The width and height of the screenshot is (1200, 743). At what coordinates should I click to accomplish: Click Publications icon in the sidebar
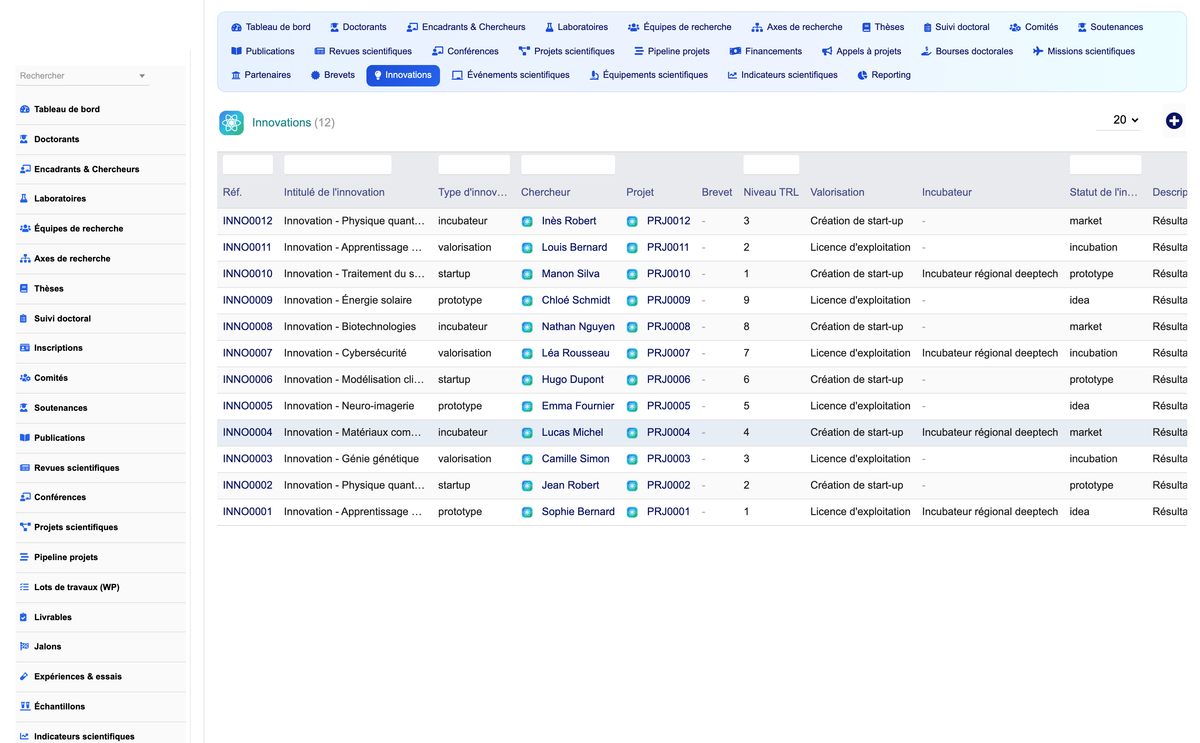pos(25,438)
